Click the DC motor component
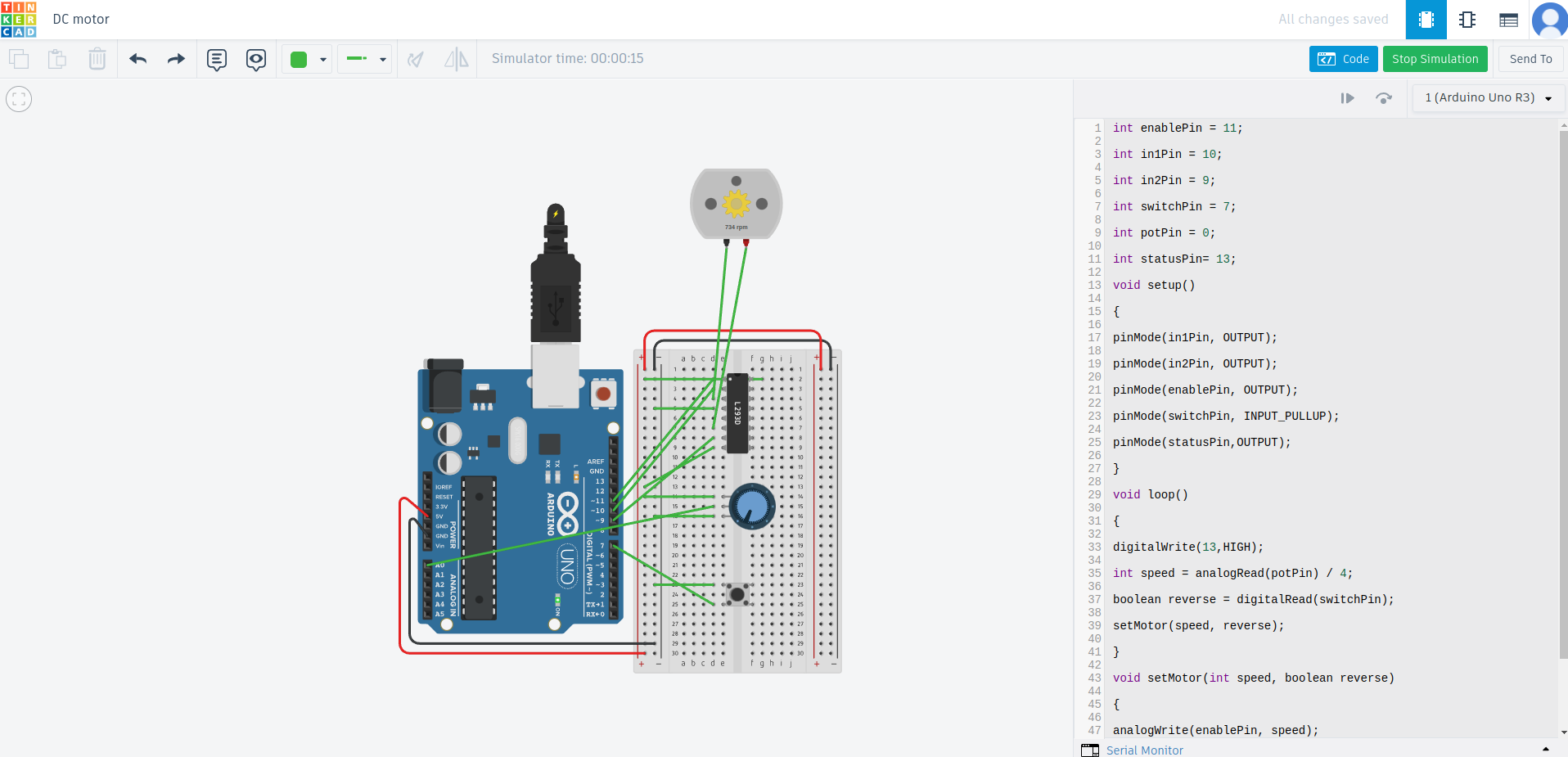1568x757 pixels. point(736,204)
